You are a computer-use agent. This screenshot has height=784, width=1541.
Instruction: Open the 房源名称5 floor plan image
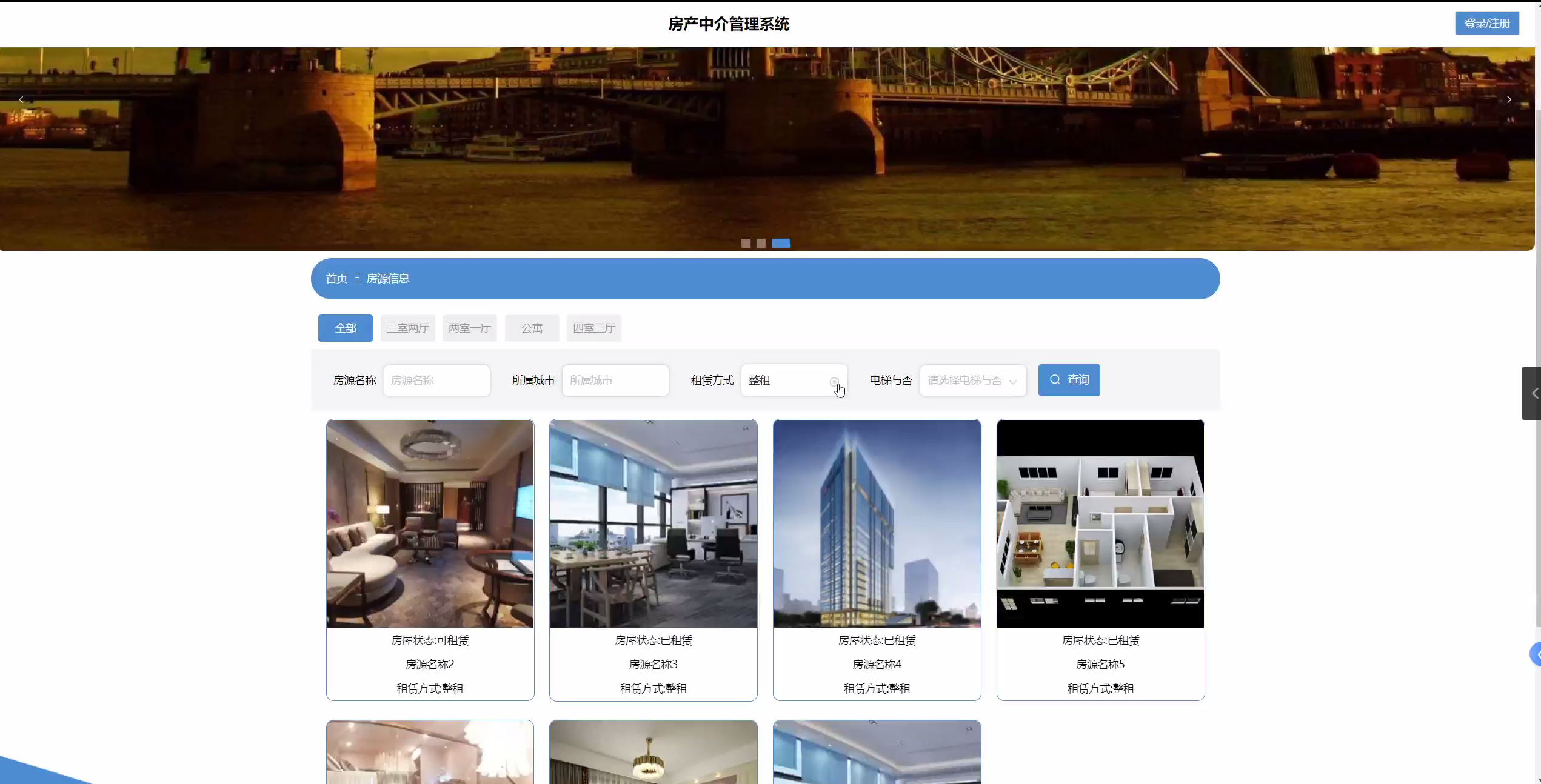click(x=1100, y=523)
